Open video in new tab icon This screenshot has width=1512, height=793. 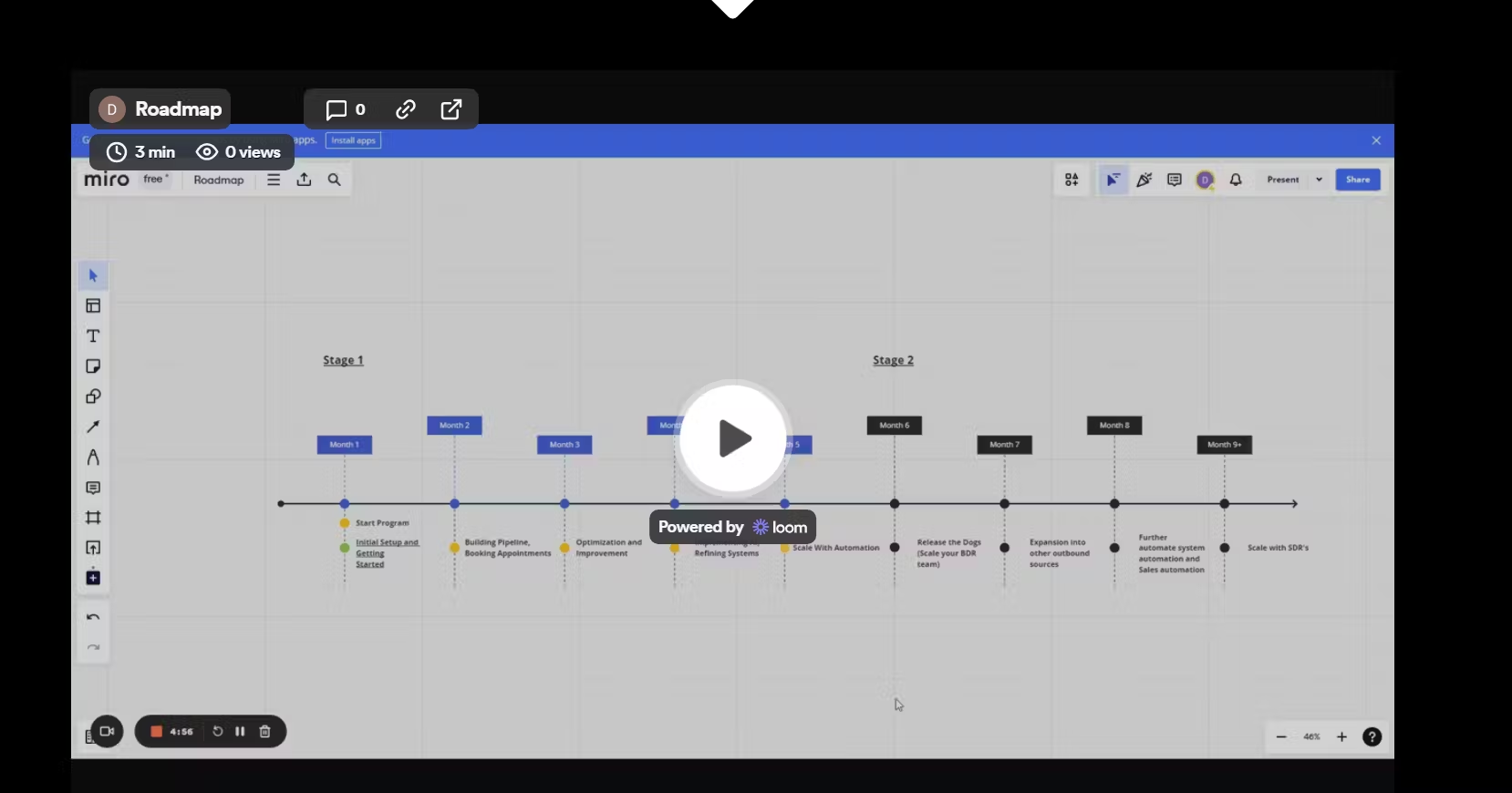[451, 109]
